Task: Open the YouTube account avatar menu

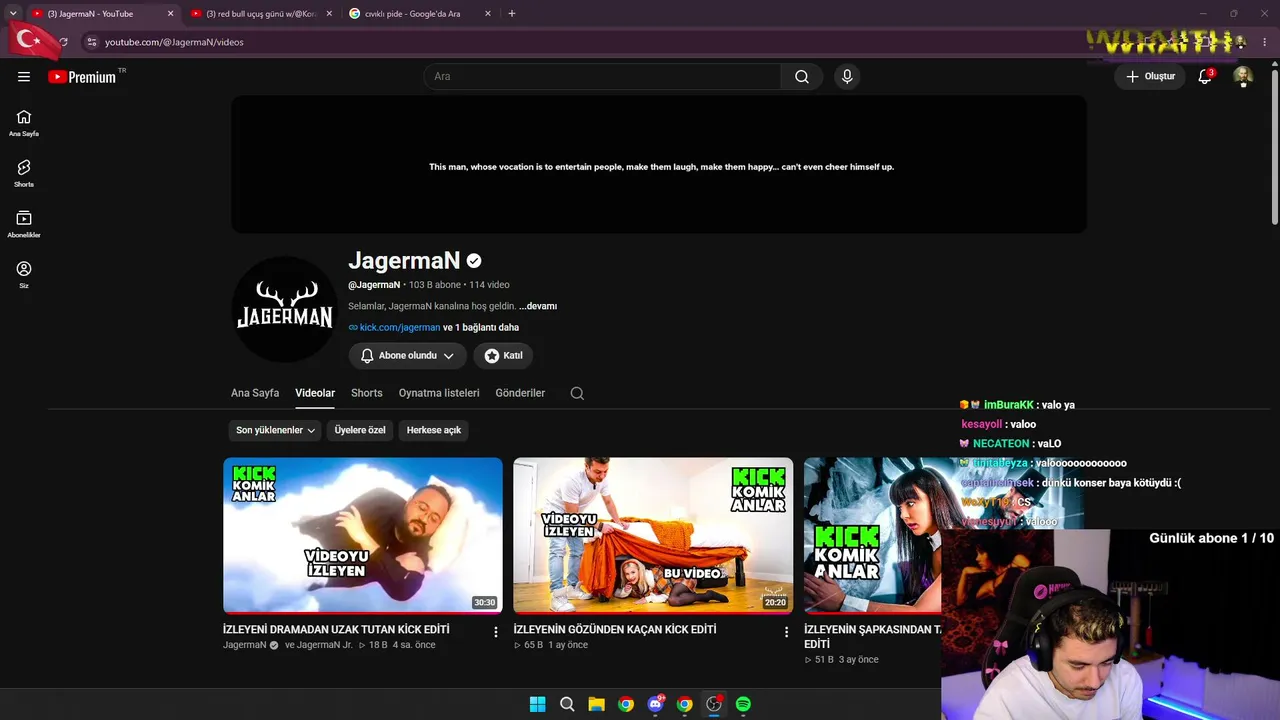Action: pos(1243,77)
